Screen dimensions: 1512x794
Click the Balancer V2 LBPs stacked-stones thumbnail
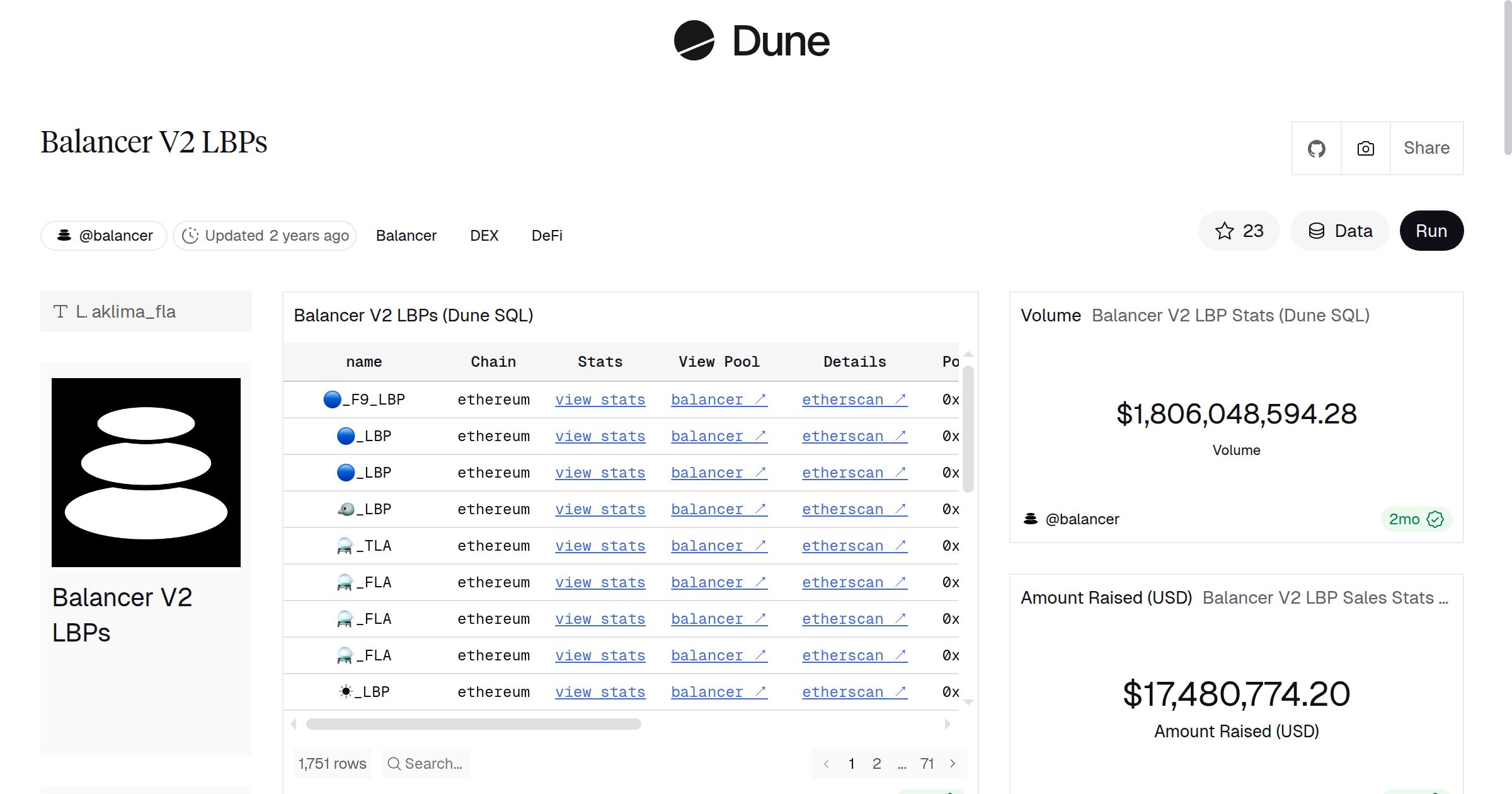pyautogui.click(x=146, y=473)
